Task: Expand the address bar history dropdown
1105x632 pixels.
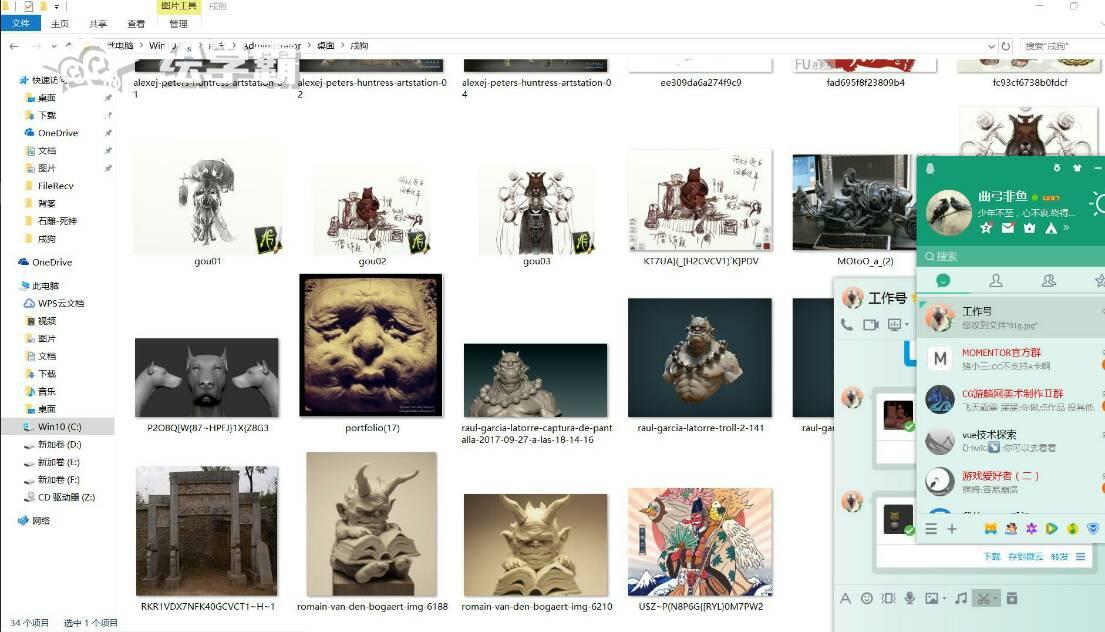Action: [x=992, y=46]
